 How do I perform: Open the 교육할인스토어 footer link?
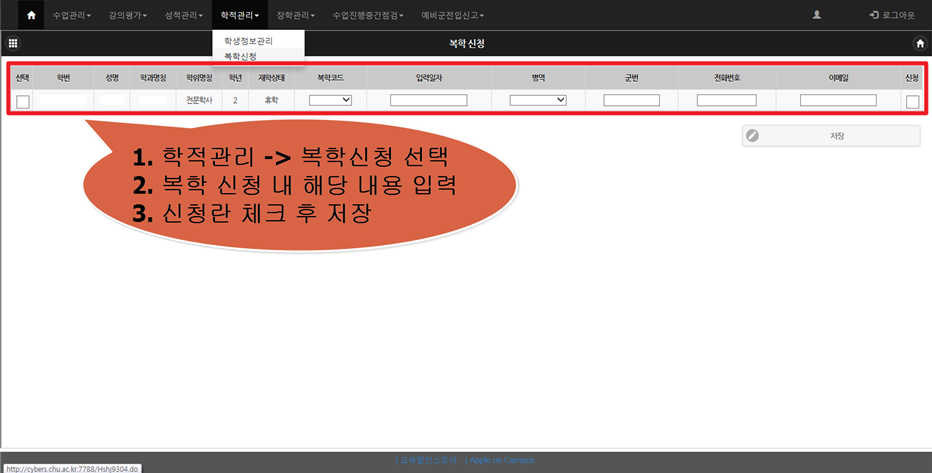pos(428,460)
